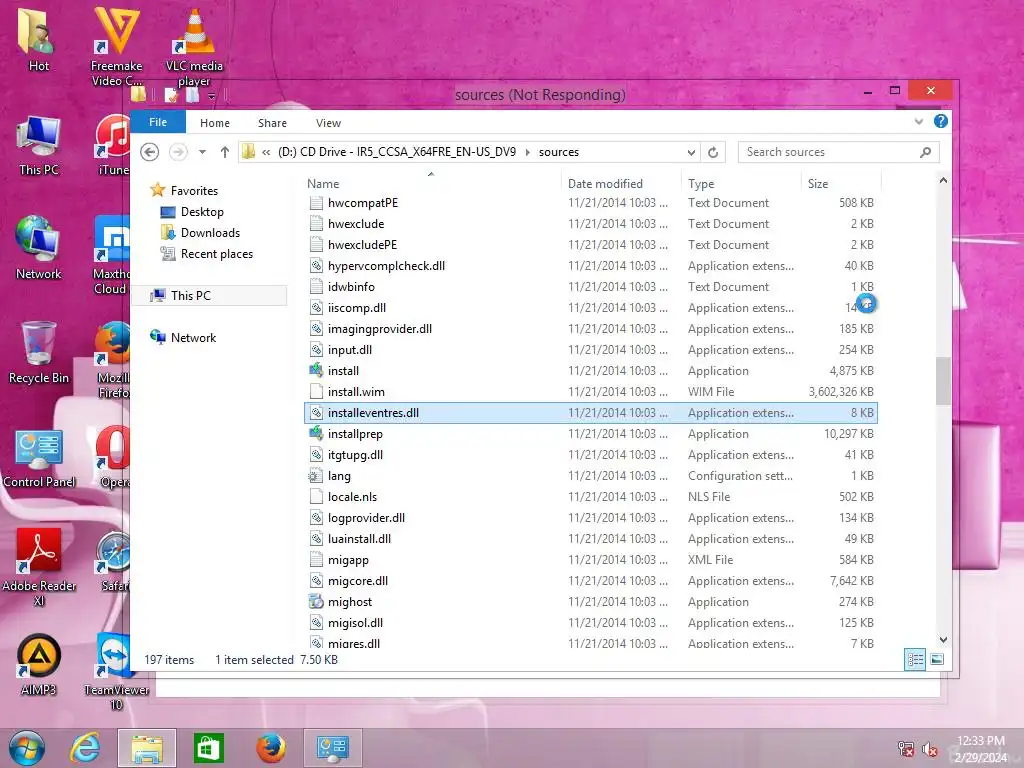Select the migapp XML file
The height and width of the screenshot is (768, 1024).
(x=591, y=560)
